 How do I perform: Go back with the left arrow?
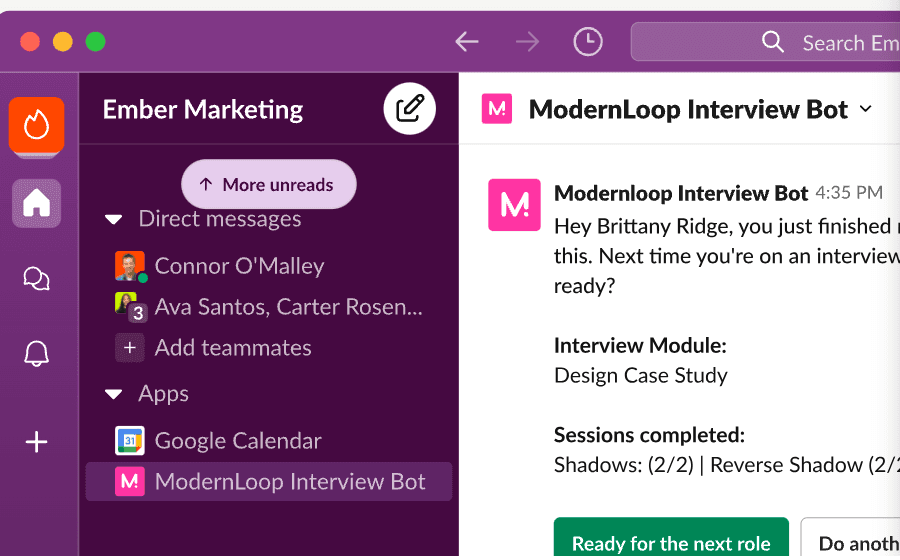[x=467, y=42]
